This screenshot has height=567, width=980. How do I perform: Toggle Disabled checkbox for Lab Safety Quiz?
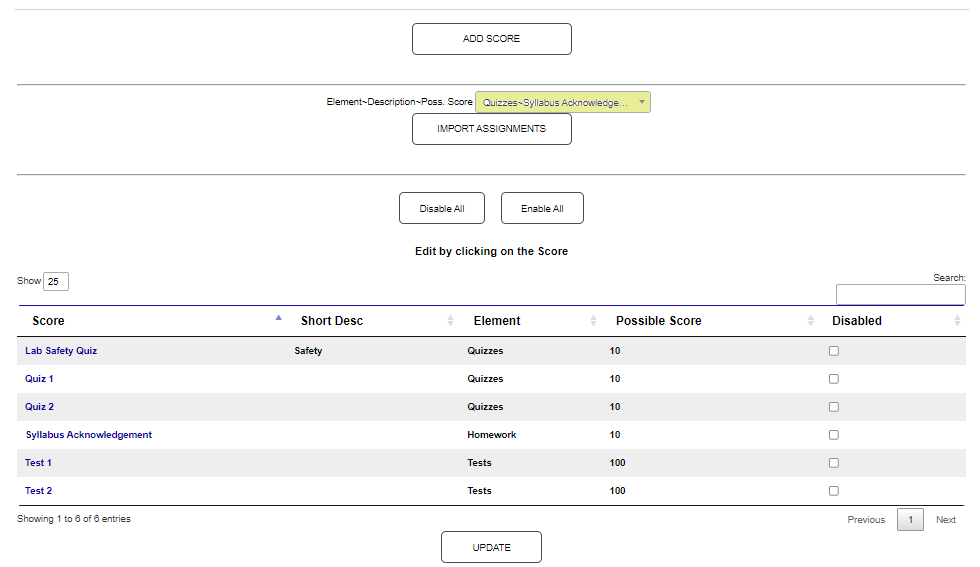[834, 351]
